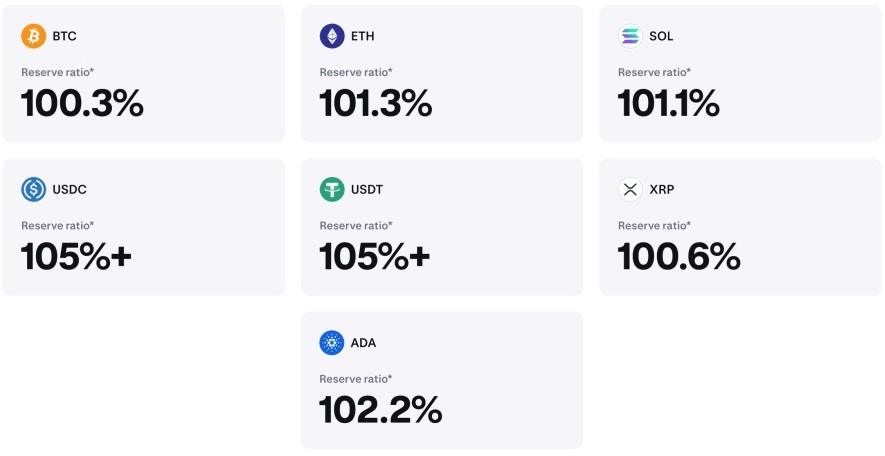Select the SOL ticker label
Image resolution: width=885 pixels, height=456 pixels.
[661, 36]
